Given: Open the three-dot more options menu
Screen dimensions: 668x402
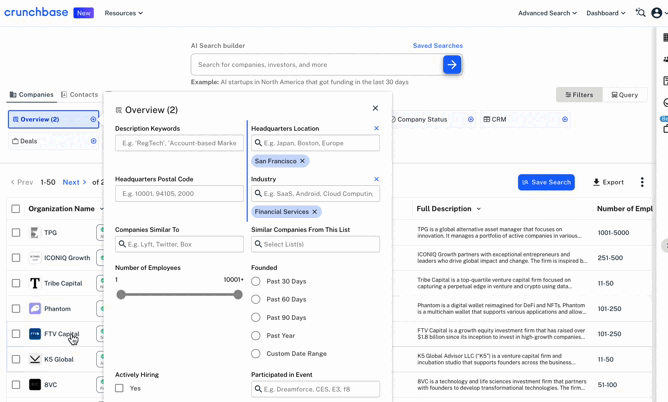Looking at the screenshot, I should (642, 182).
